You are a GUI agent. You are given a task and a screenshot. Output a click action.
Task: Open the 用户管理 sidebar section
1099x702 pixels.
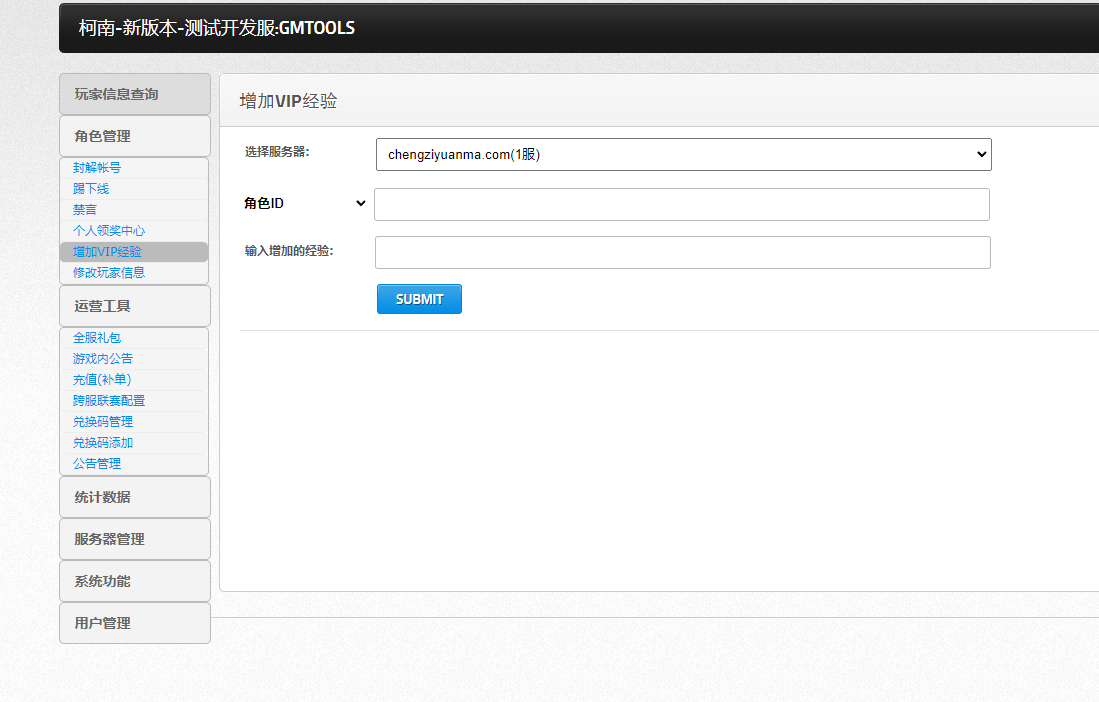tap(135, 623)
